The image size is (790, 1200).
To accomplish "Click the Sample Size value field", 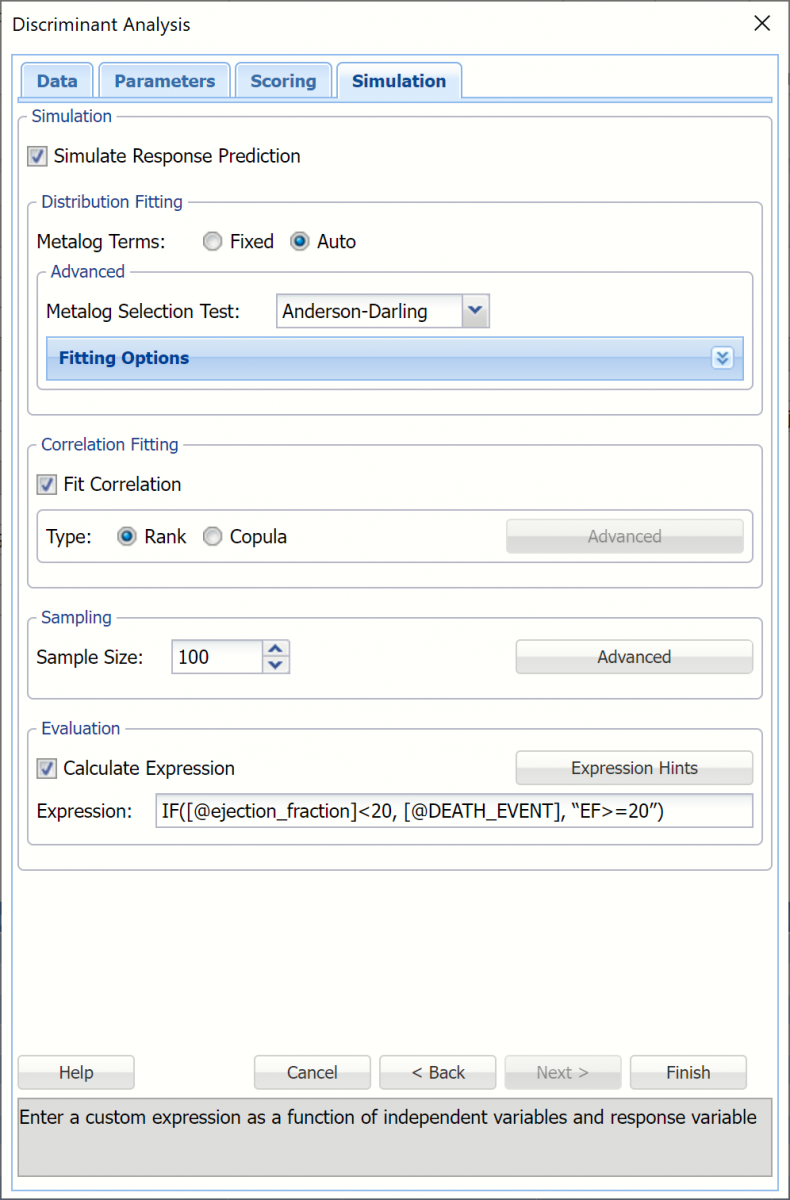I will click(216, 657).
